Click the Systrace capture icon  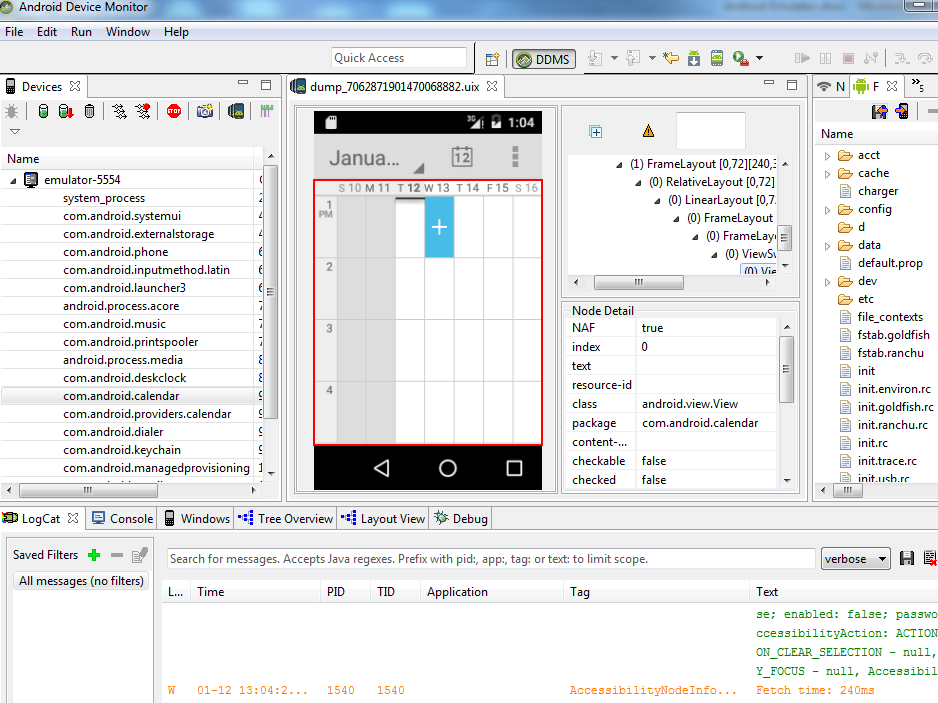coord(266,111)
